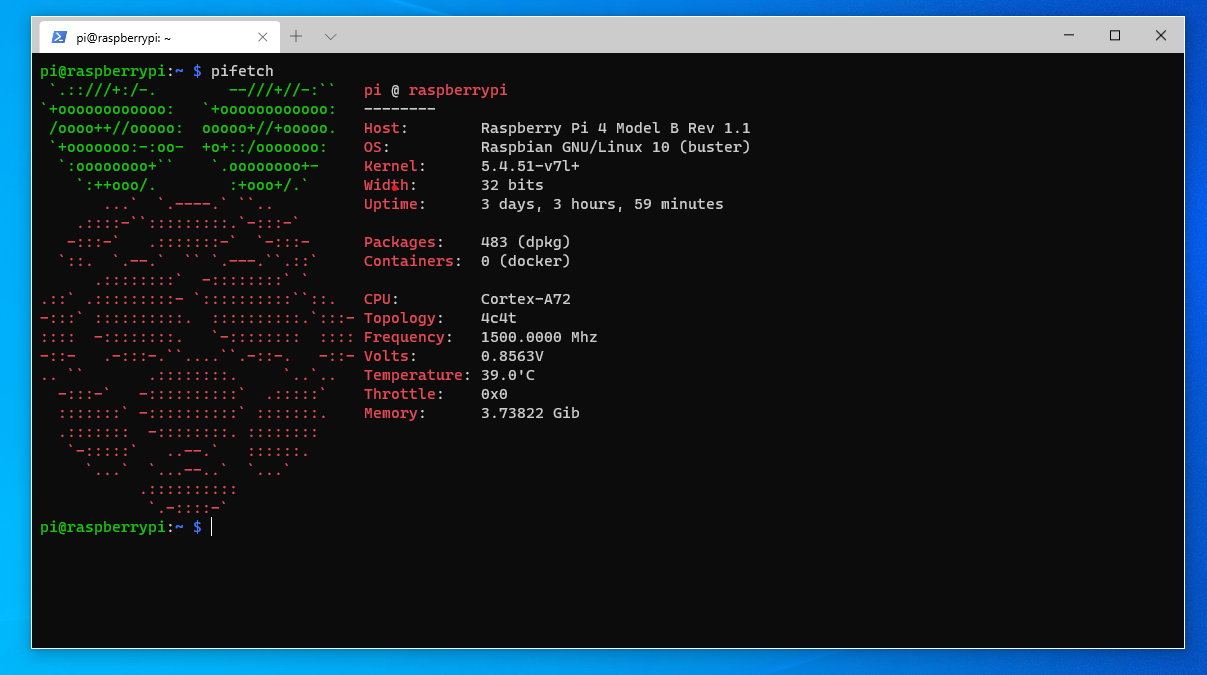Click 483 (dpkg) value
The width and height of the screenshot is (1207, 675).
click(526, 242)
